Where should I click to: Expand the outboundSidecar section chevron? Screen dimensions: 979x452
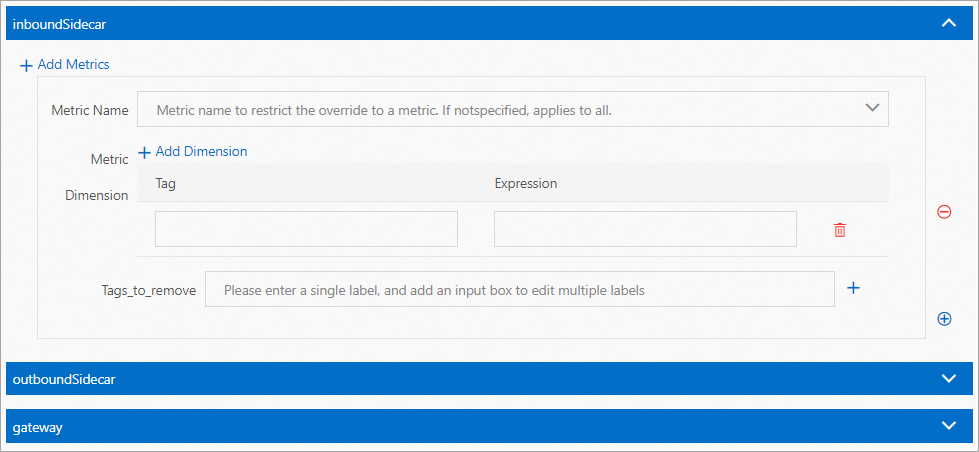tap(949, 378)
